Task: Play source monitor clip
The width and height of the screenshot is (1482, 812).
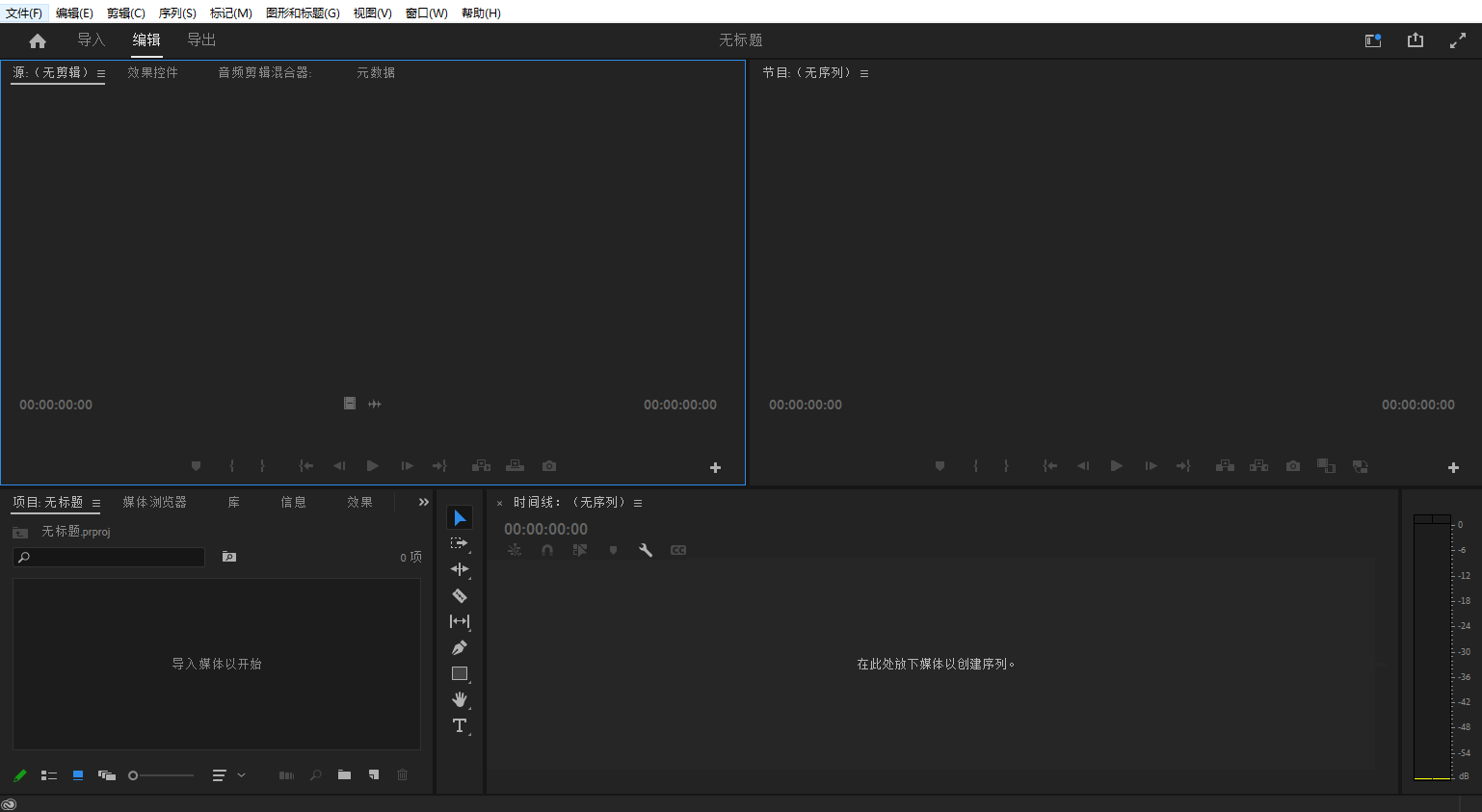Action: click(x=373, y=466)
